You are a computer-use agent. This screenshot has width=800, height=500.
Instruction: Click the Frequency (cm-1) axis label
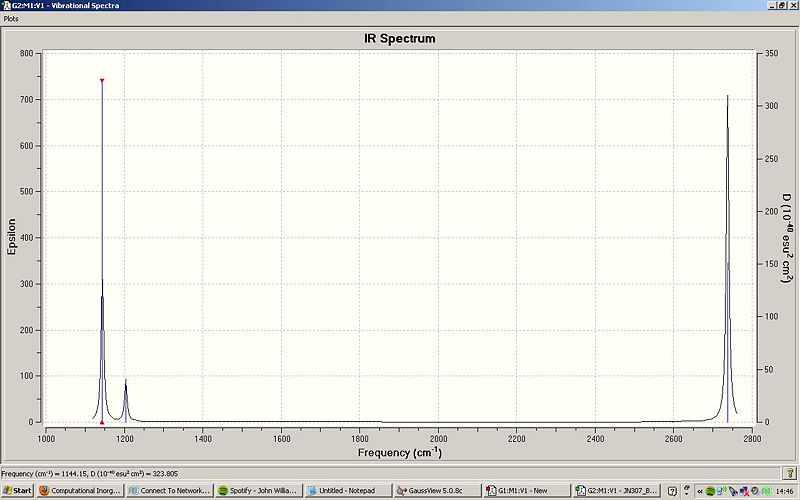click(x=399, y=453)
